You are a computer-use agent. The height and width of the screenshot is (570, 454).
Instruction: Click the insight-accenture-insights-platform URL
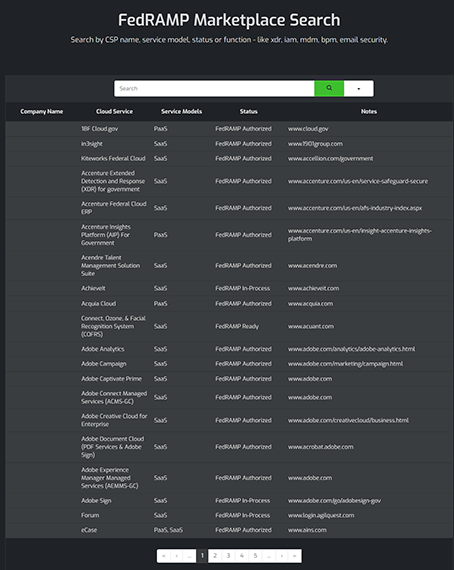coord(359,234)
